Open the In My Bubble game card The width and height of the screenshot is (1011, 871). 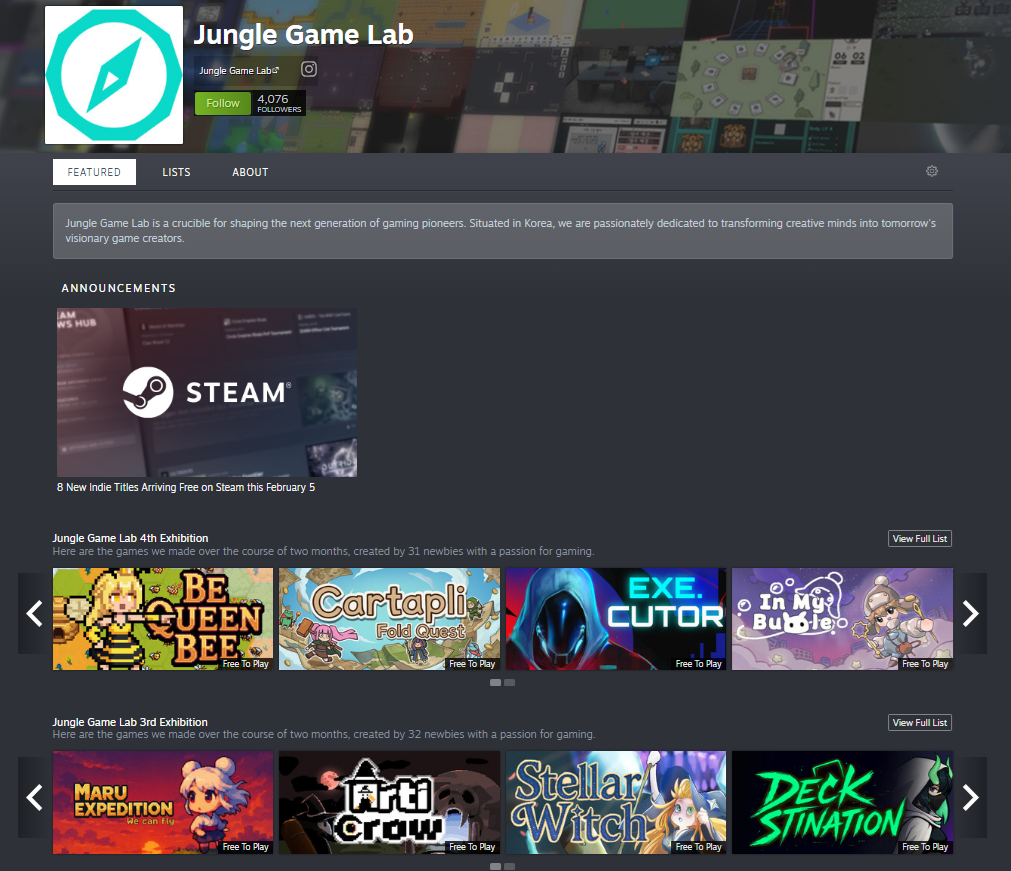[x=842, y=619]
